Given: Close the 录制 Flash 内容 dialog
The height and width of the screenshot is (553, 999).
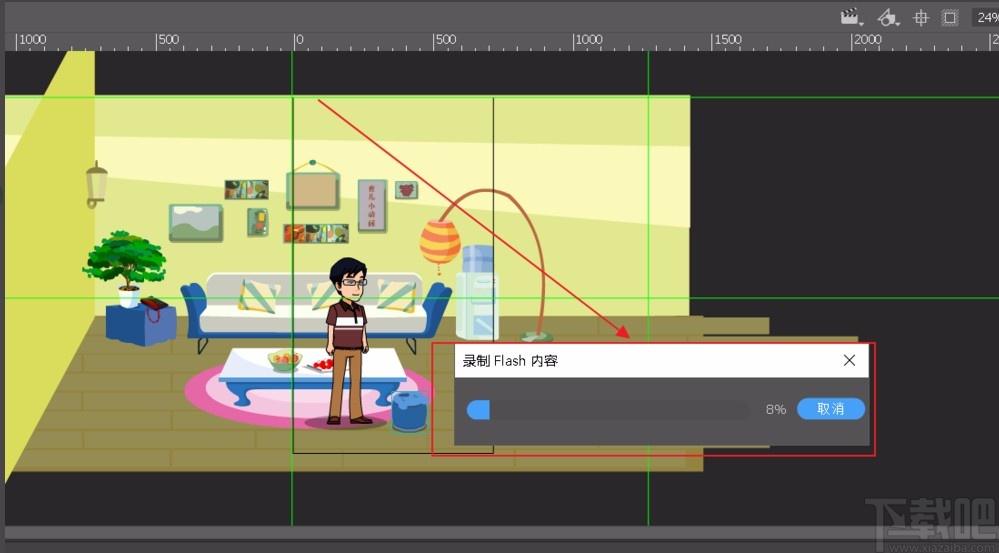Looking at the screenshot, I should [849, 361].
